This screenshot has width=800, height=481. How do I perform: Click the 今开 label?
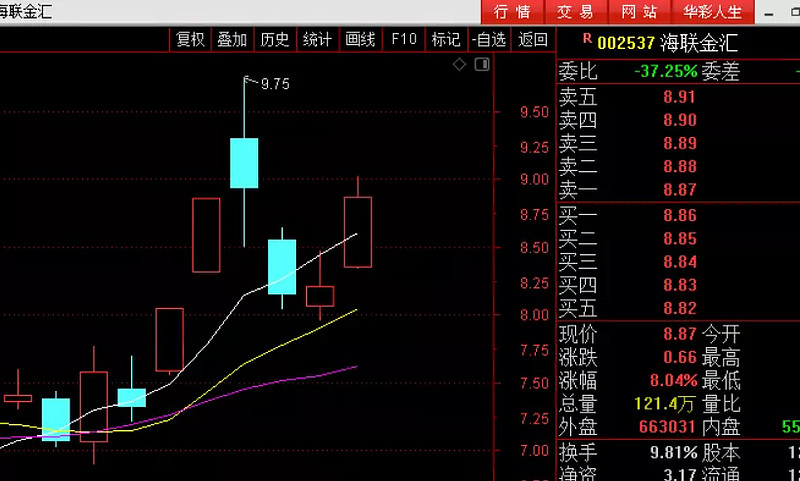coord(720,334)
